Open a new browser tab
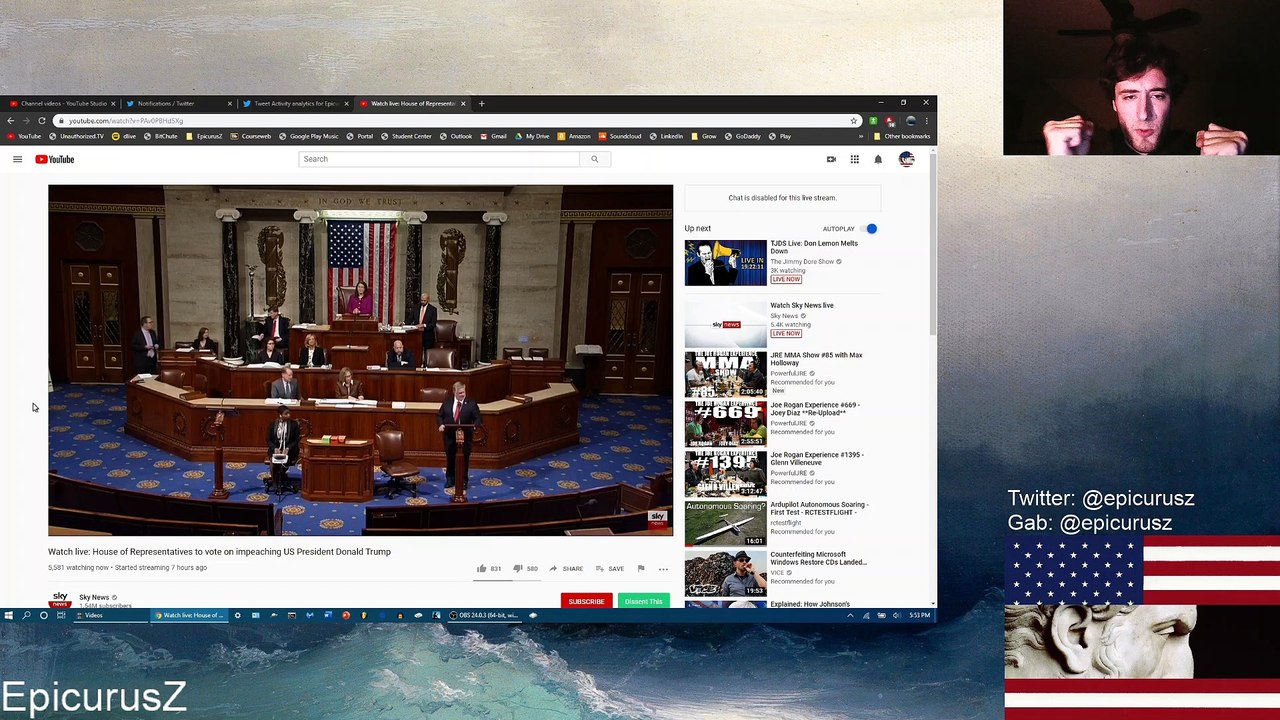1280x720 pixels. [481, 103]
